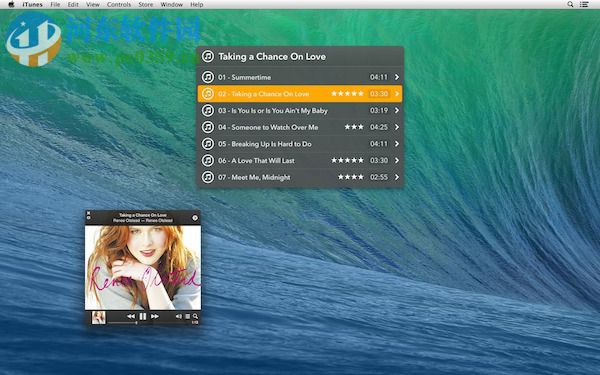Expand the Breaking Up Is Hard to Do chevron
The width and height of the screenshot is (600, 375).
point(397,144)
